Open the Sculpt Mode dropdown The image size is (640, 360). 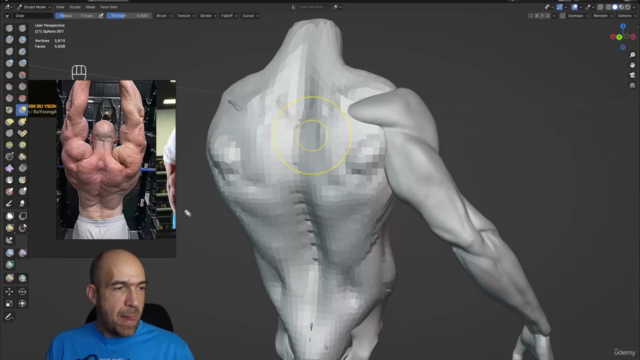pyautogui.click(x=34, y=7)
